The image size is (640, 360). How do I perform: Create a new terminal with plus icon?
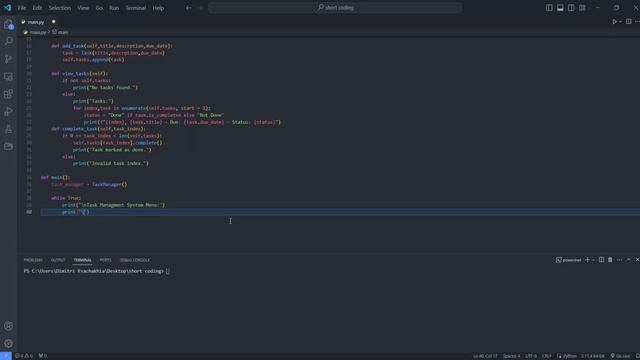pyautogui.click(x=587, y=260)
